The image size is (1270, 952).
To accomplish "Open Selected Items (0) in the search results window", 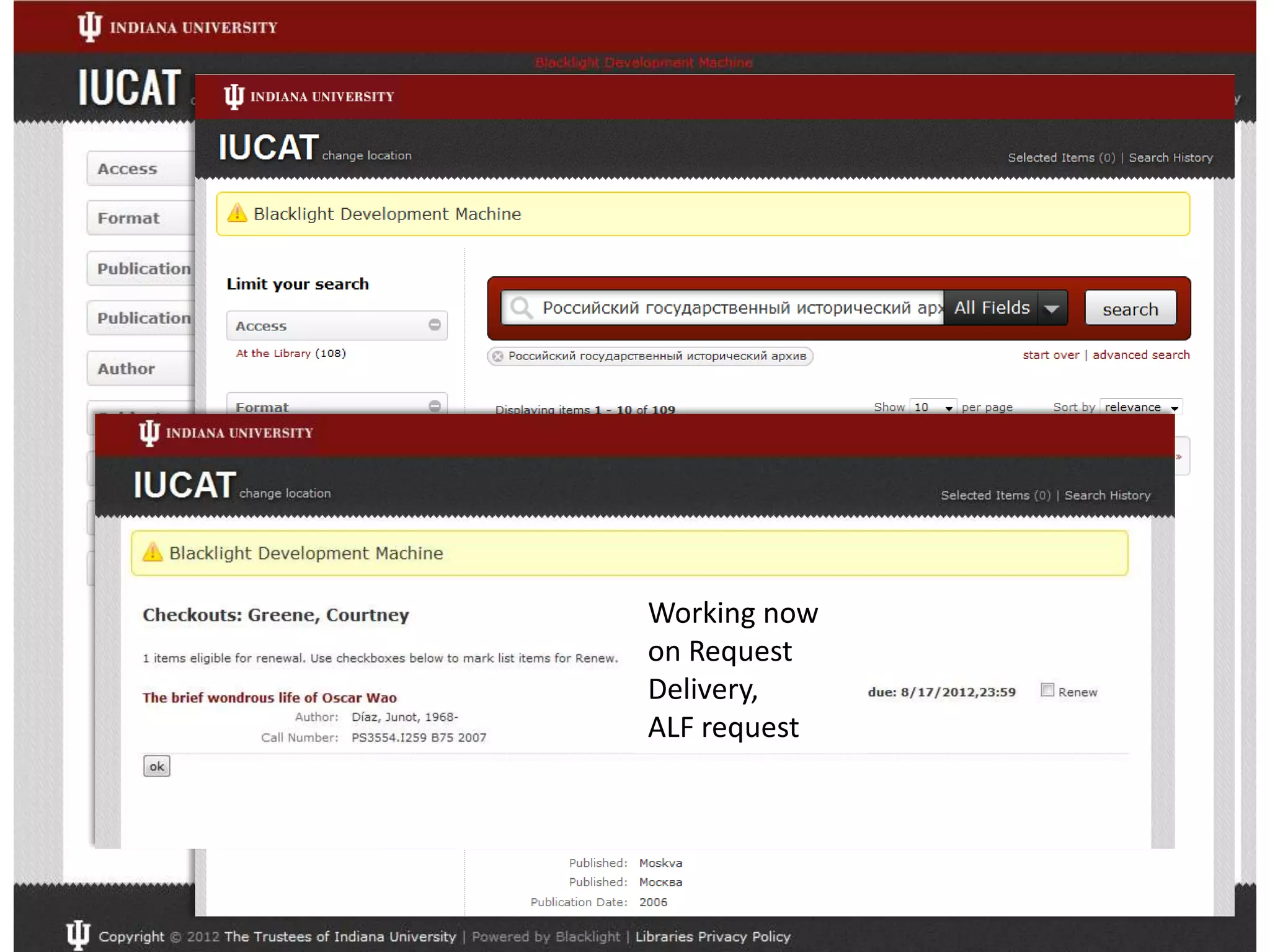I will [1062, 157].
